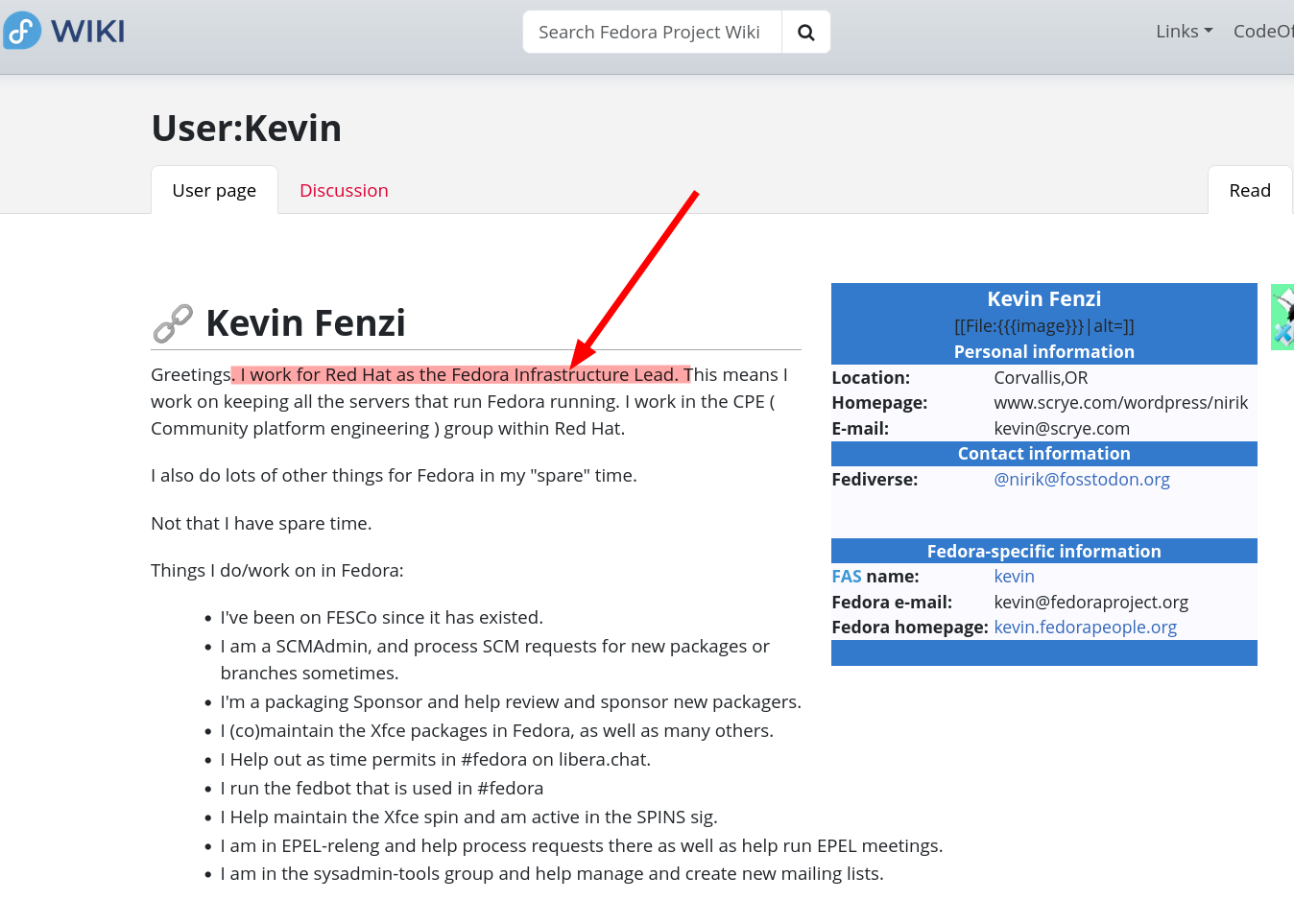The width and height of the screenshot is (1294, 924).
Task: Open the kevin FAS account link
Action: coord(1014,577)
